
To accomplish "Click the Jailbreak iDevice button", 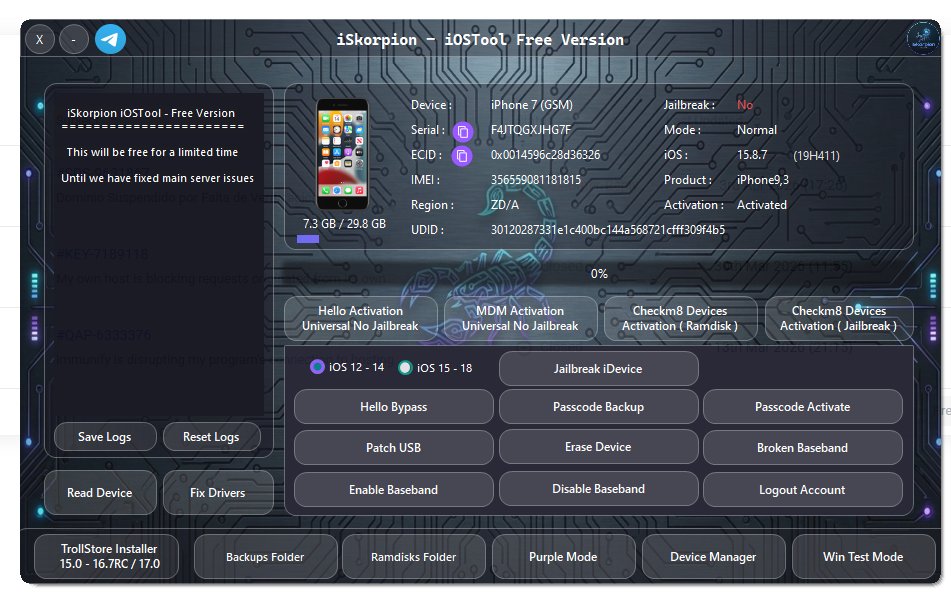I will point(598,369).
